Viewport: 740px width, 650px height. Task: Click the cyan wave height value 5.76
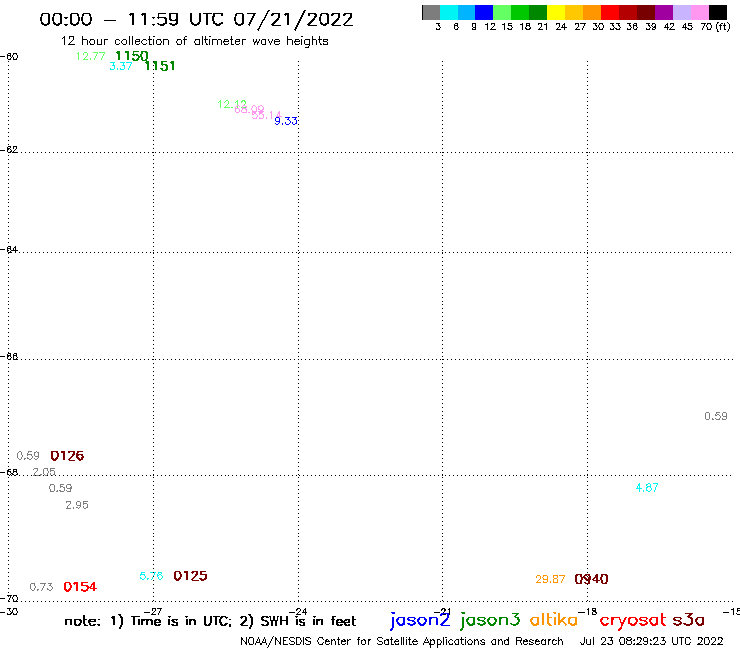[x=151, y=576]
